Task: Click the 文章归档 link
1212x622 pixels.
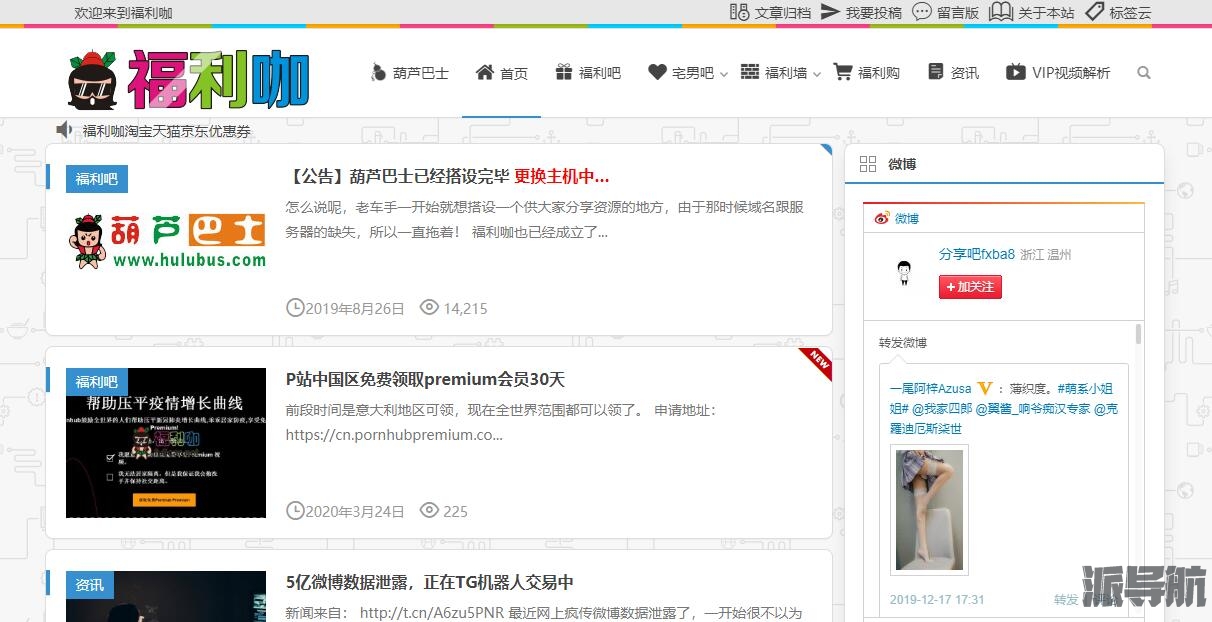Action: [783, 13]
